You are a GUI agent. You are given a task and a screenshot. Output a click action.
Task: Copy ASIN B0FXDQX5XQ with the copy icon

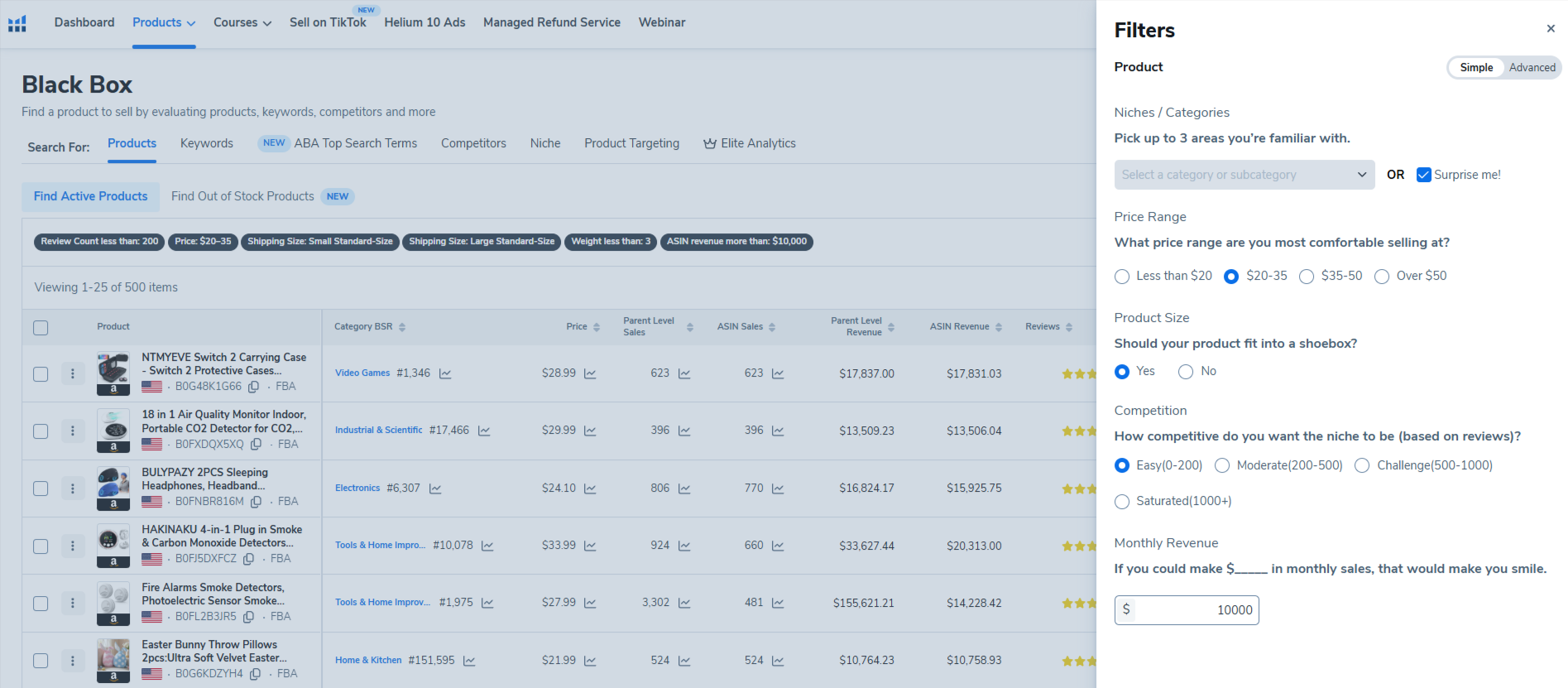[257, 445]
